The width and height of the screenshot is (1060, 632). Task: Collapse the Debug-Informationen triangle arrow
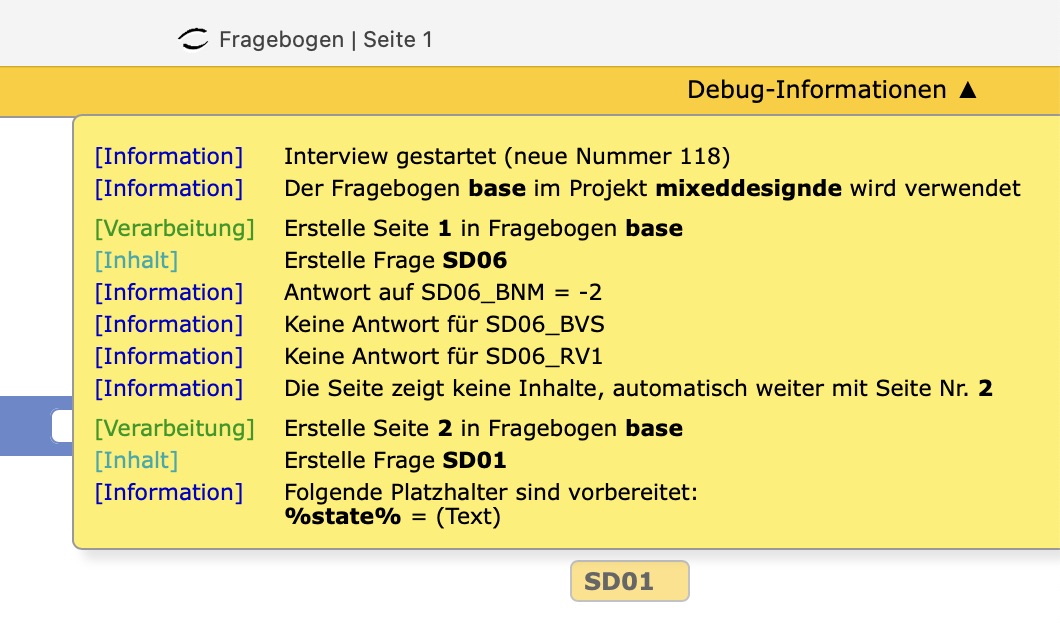[x=968, y=90]
